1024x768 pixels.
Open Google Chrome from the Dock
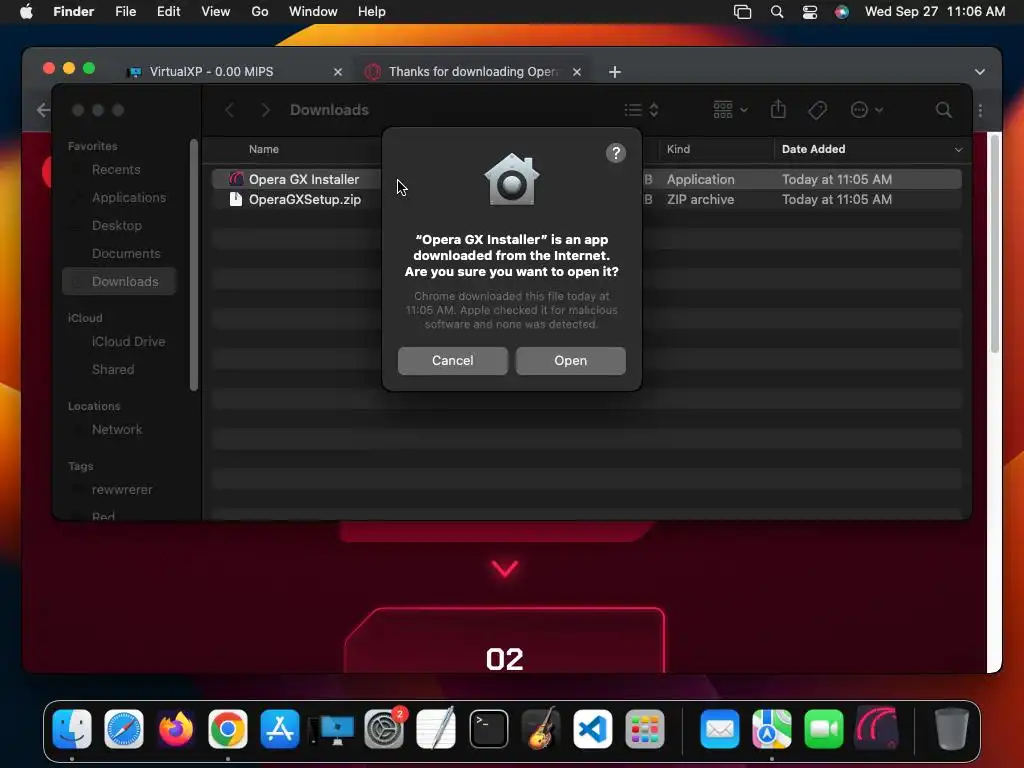click(x=228, y=728)
